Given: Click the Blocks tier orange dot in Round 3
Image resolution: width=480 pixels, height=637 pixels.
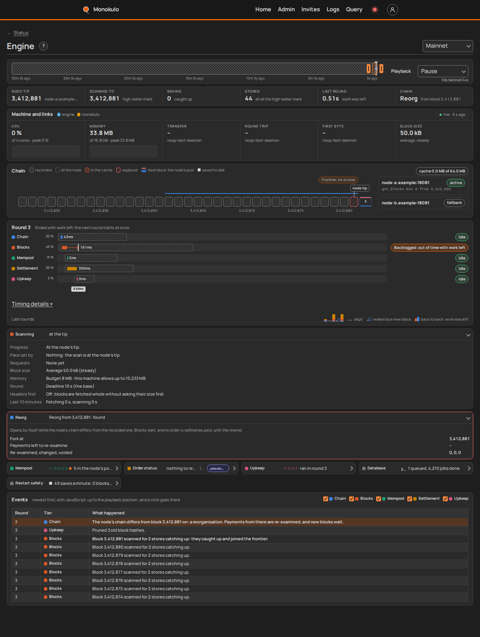Looking at the screenshot, I should click(x=13, y=247).
